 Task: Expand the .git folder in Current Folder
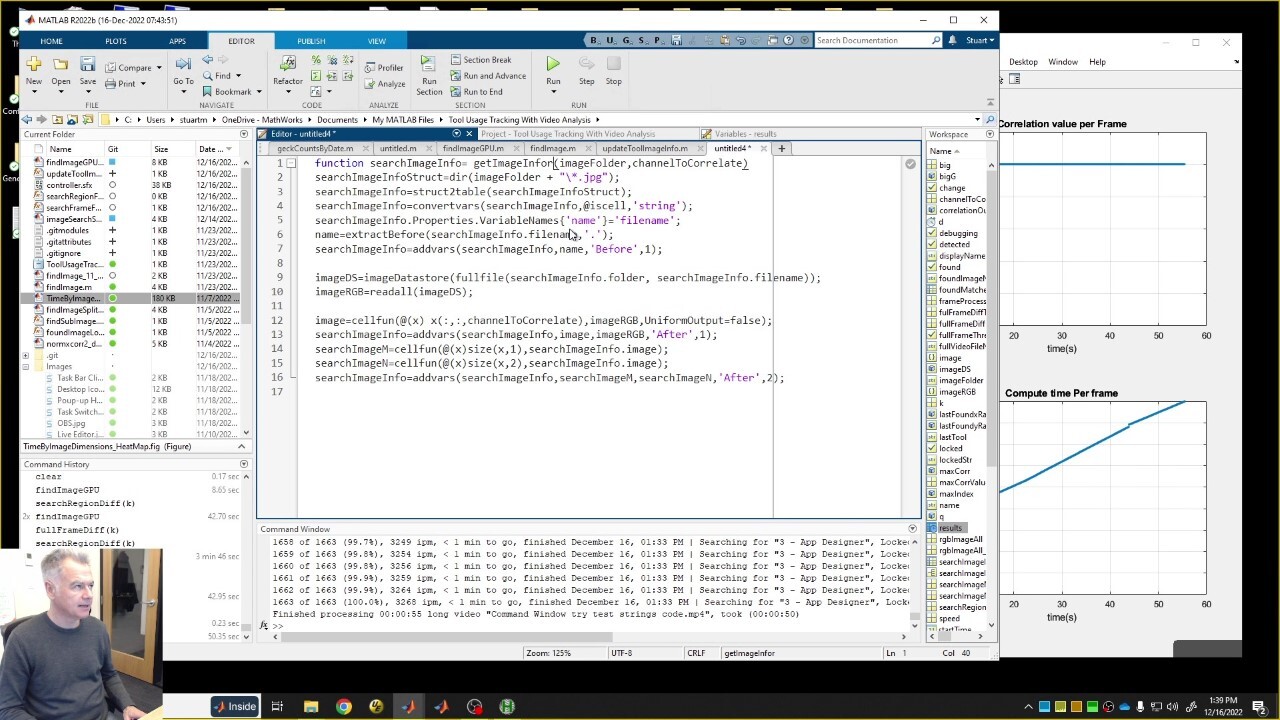(26, 355)
